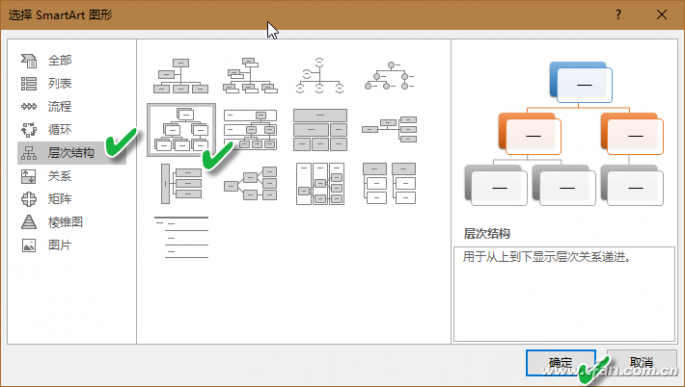The height and width of the screenshot is (387, 685).
Task: Click the description text 用于从上到下显示层次关系递进
Action: (x=547, y=257)
